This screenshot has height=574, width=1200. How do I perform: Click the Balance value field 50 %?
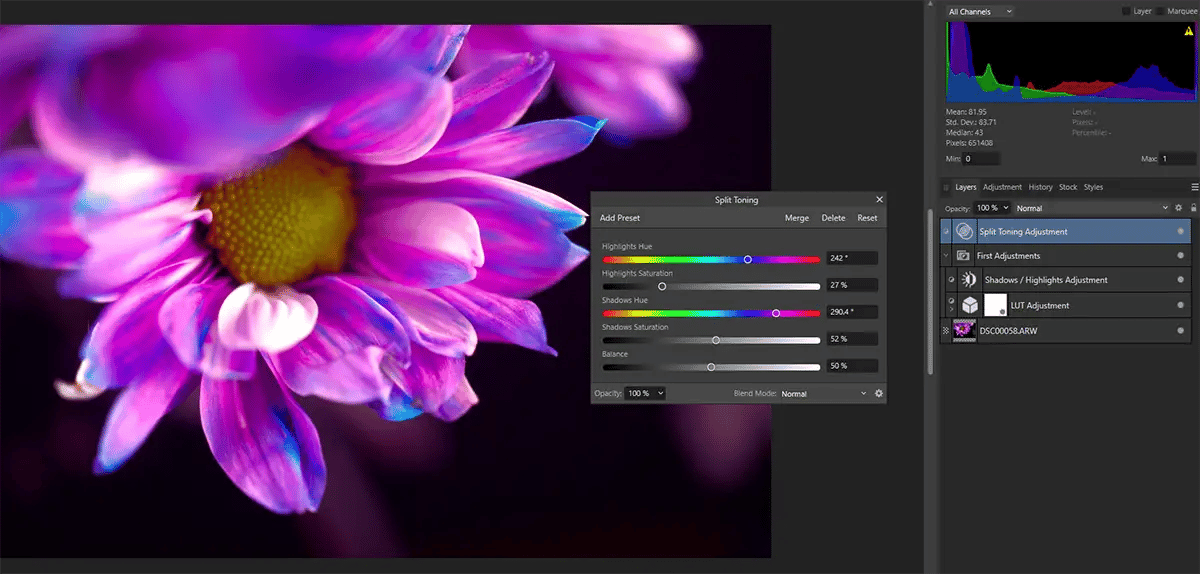coord(852,366)
